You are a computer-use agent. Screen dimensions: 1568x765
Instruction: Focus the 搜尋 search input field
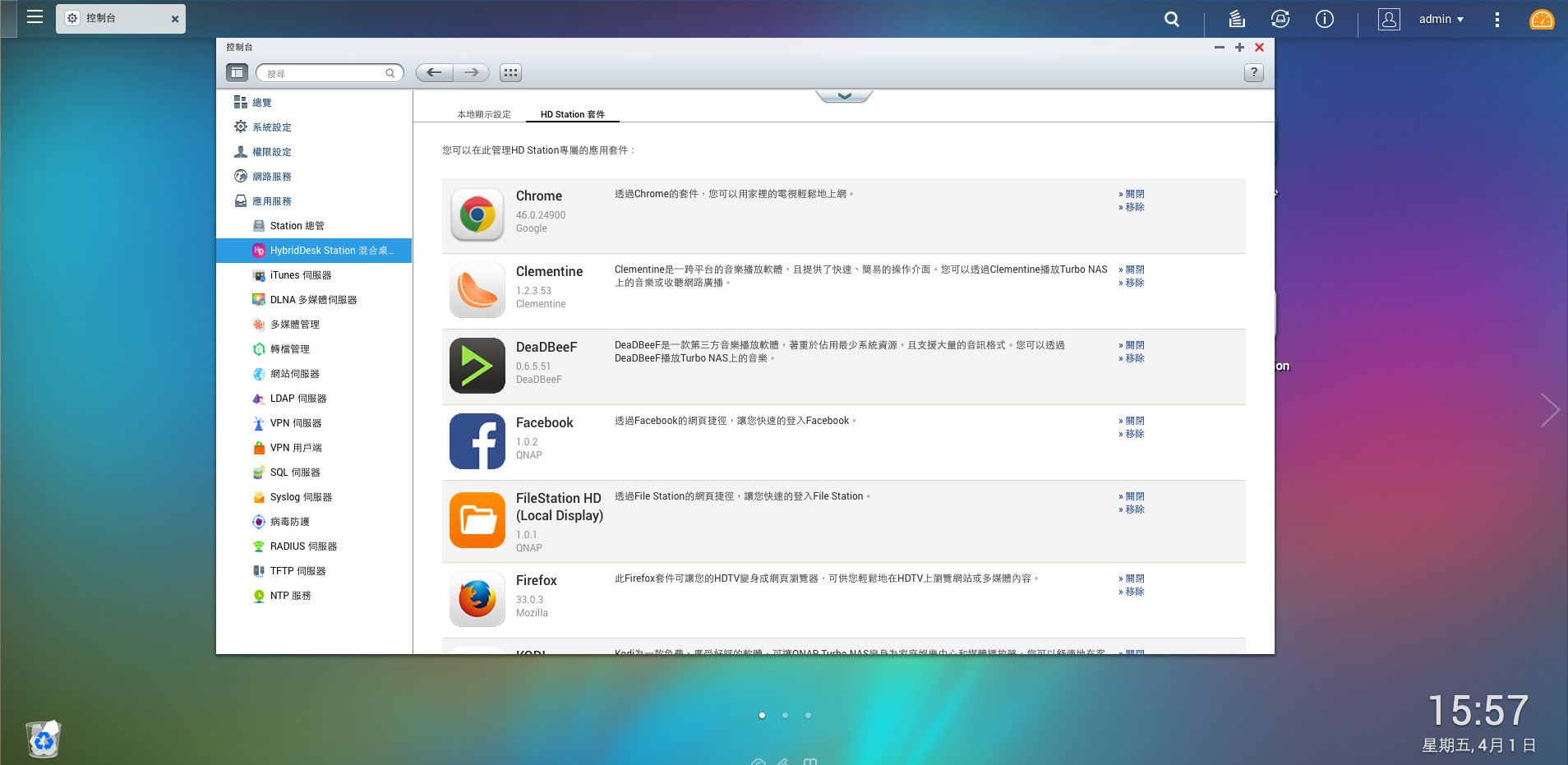click(330, 73)
